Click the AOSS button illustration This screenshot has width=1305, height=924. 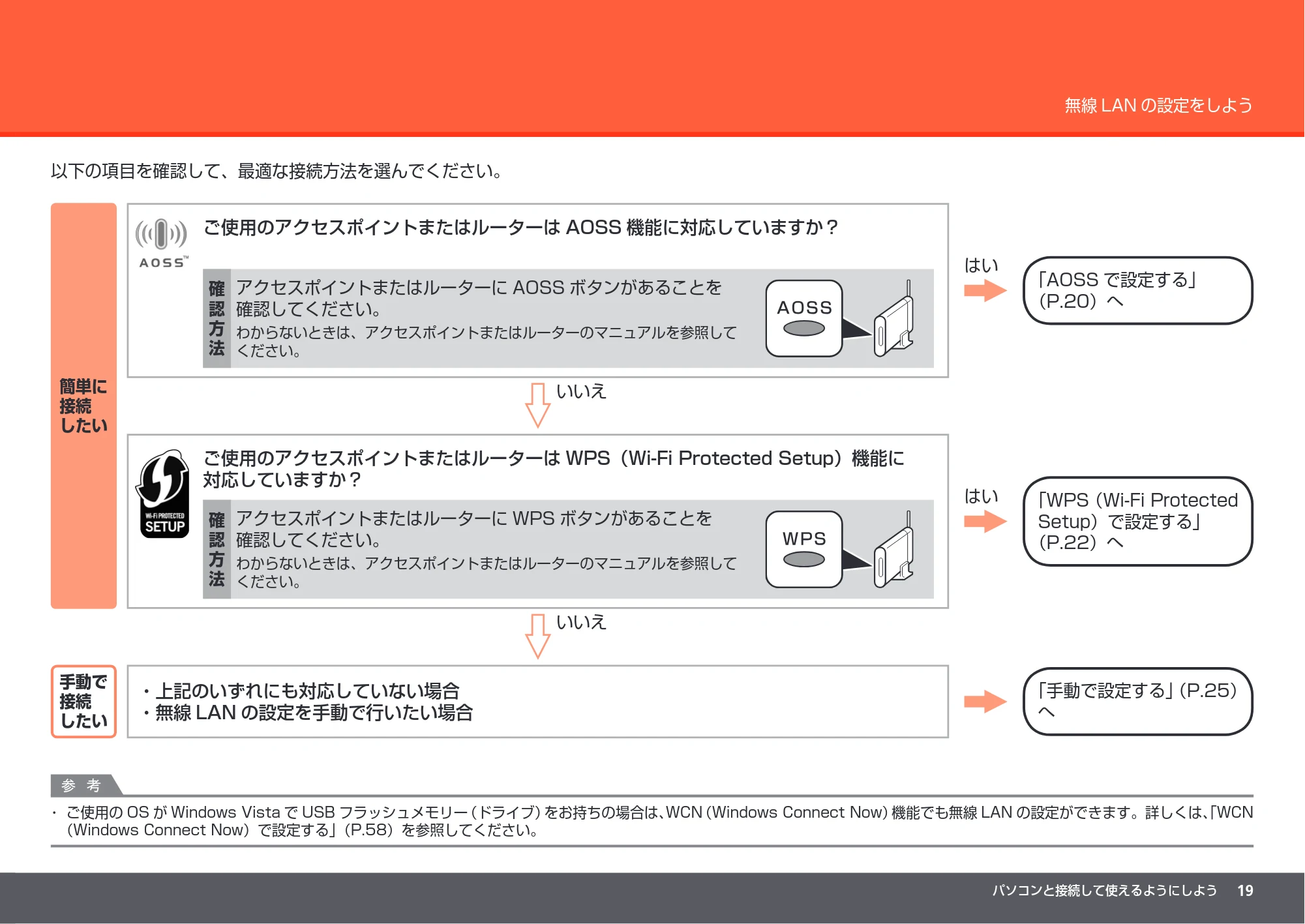pyautogui.click(x=804, y=318)
